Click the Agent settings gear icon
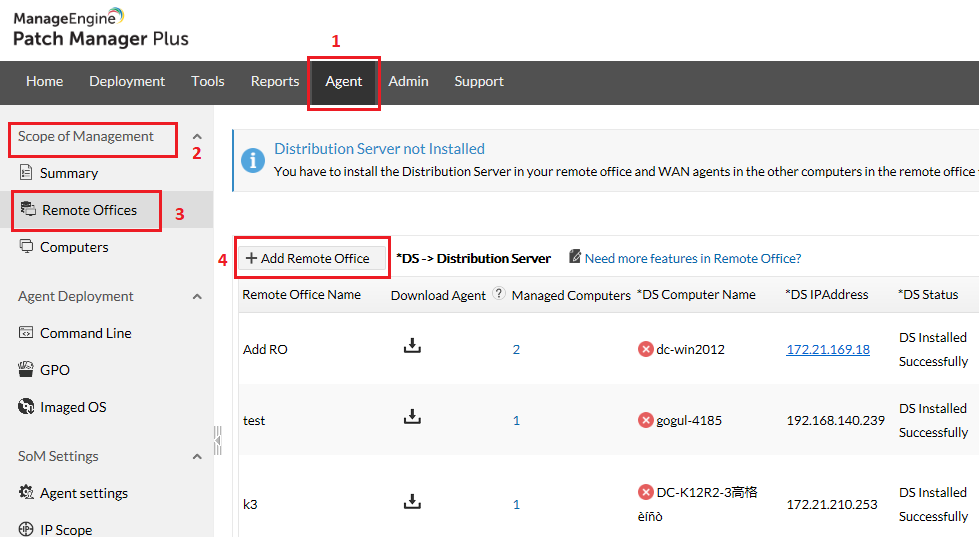 click(26, 492)
